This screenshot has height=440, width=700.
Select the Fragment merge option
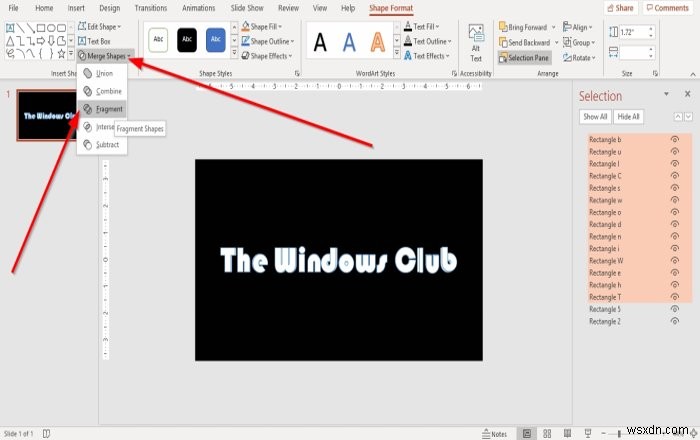[x=102, y=109]
